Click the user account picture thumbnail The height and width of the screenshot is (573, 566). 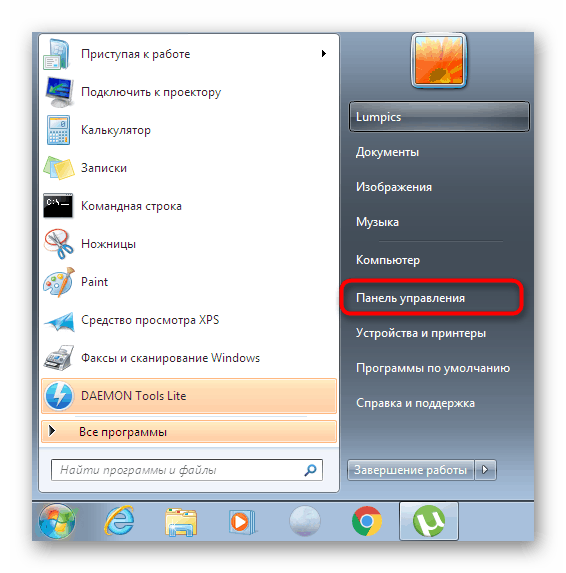point(439,60)
